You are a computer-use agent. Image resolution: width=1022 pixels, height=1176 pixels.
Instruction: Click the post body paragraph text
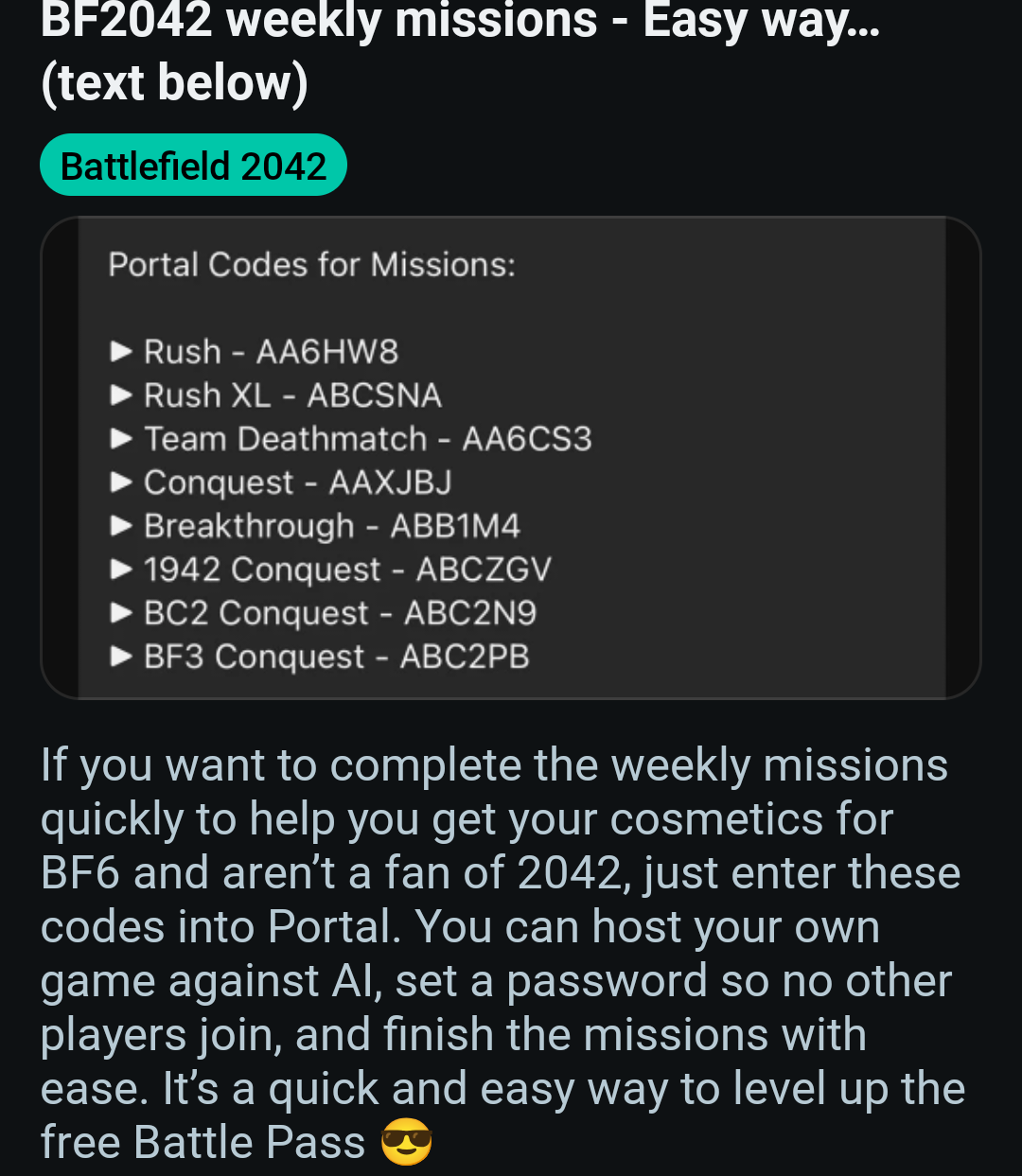point(502,954)
